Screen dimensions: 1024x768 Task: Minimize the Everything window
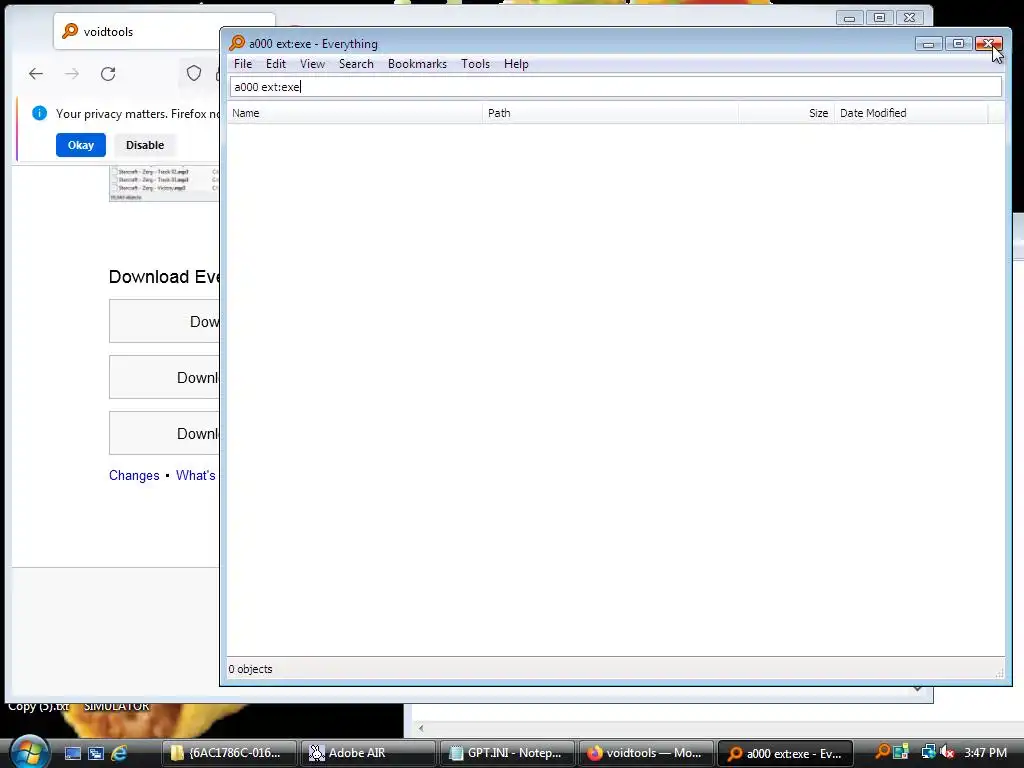pyautogui.click(x=928, y=44)
